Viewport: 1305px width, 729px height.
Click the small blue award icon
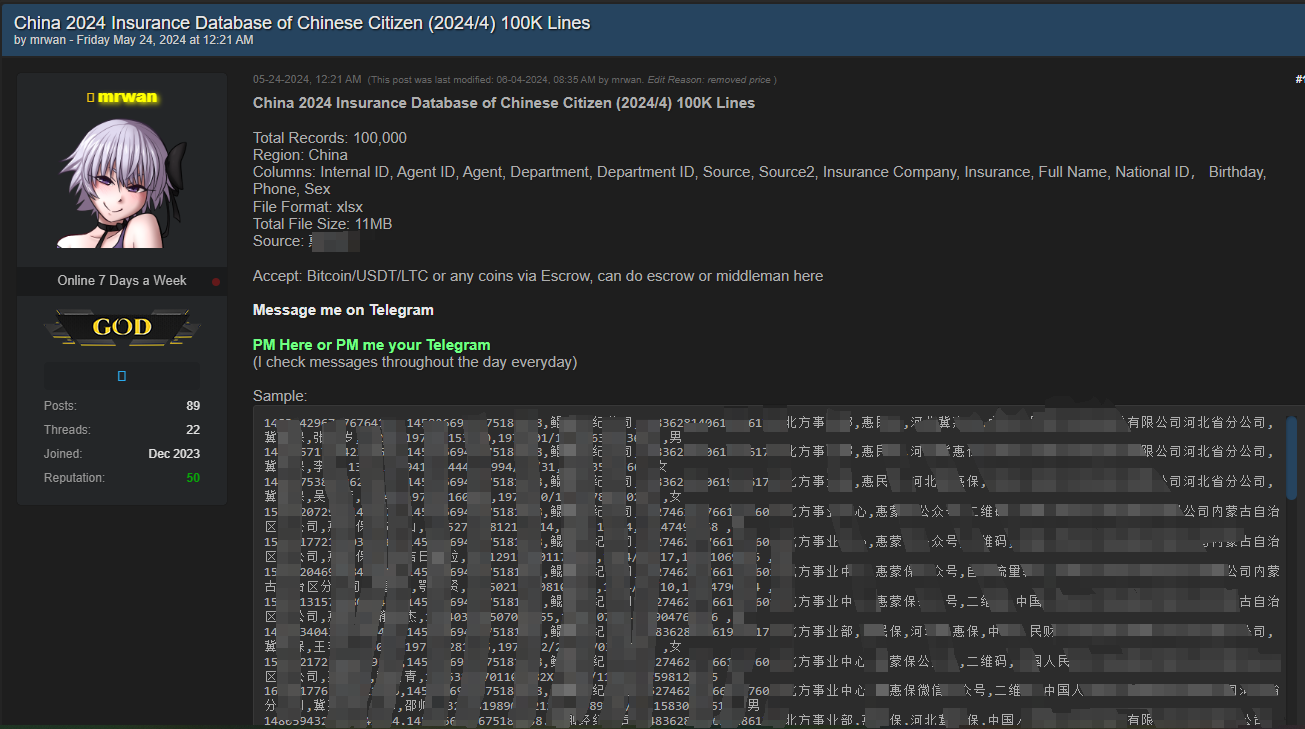122,376
